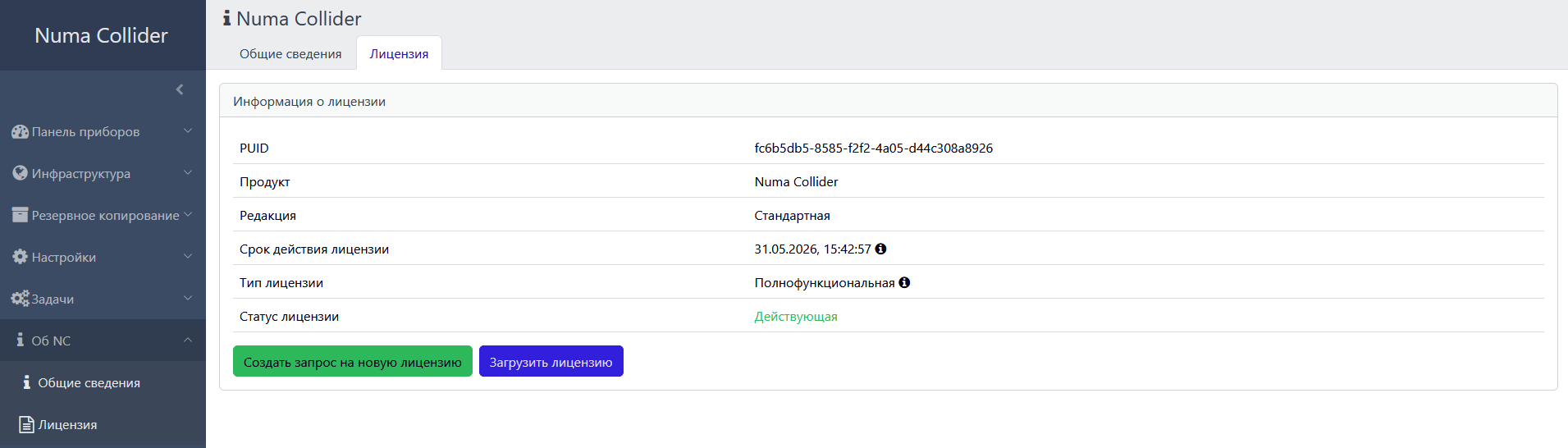Click the Загрузить лицензию button

(551, 362)
